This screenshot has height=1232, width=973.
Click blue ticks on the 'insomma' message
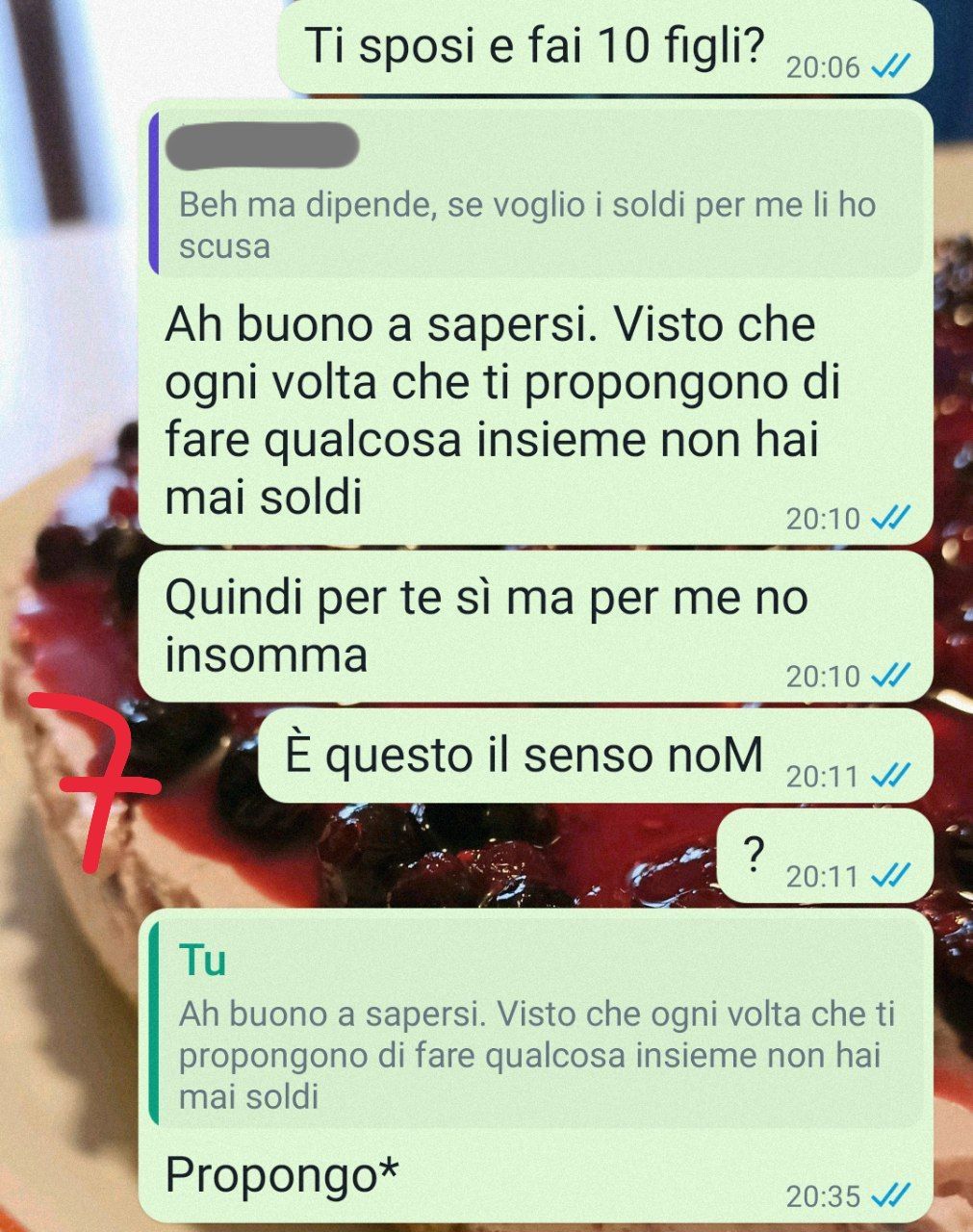tap(889, 677)
